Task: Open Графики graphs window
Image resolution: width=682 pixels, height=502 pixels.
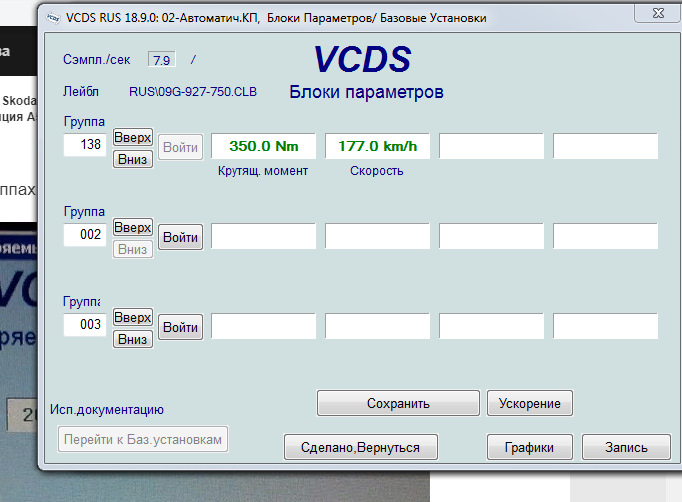Action: pyautogui.click(x=529, y=447)
